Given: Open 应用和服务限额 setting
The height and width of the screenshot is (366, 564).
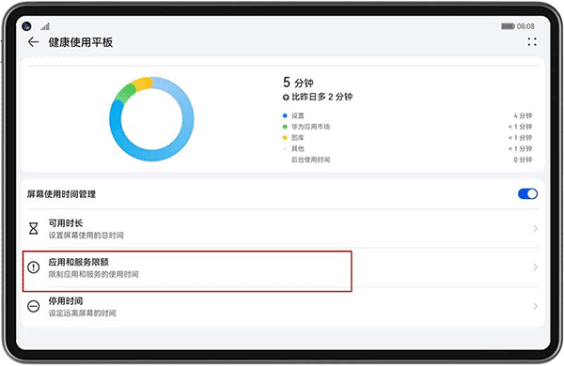Looking at the screenshot, I should coord(282,267).
